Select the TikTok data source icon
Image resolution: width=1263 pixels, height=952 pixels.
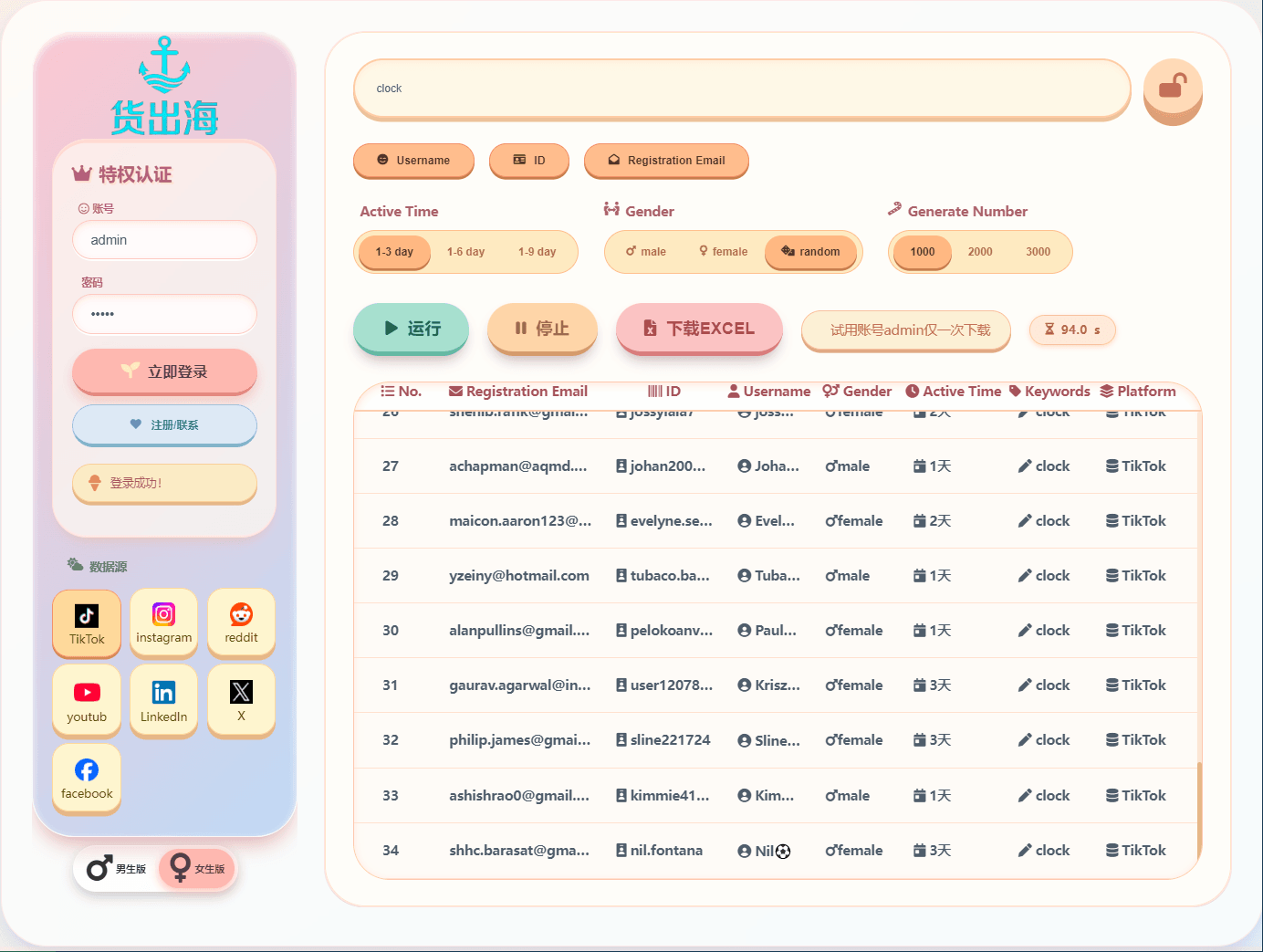click(87, 622)
